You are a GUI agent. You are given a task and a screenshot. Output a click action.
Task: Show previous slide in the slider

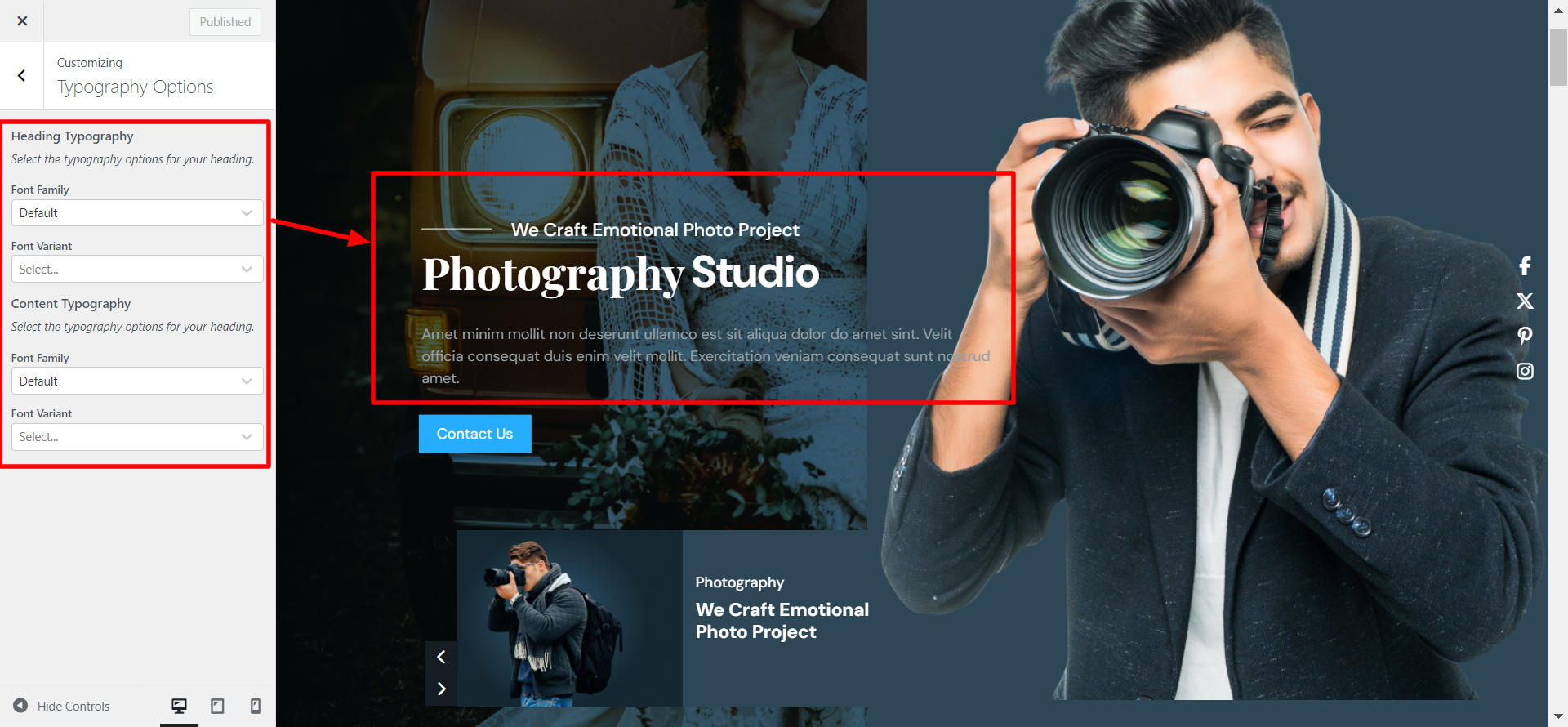441,657
